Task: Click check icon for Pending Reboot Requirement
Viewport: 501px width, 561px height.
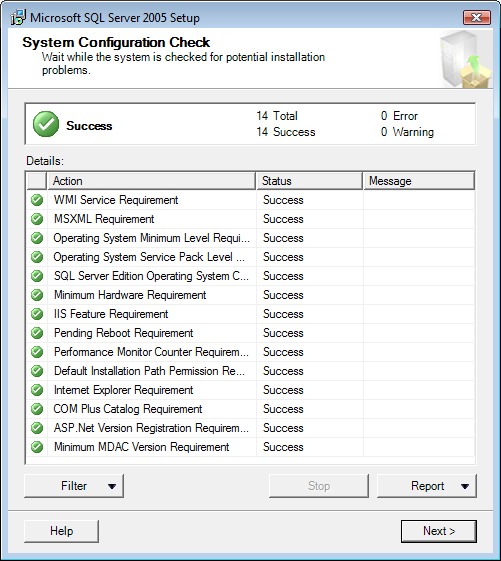Action: [x=37, y=333]
